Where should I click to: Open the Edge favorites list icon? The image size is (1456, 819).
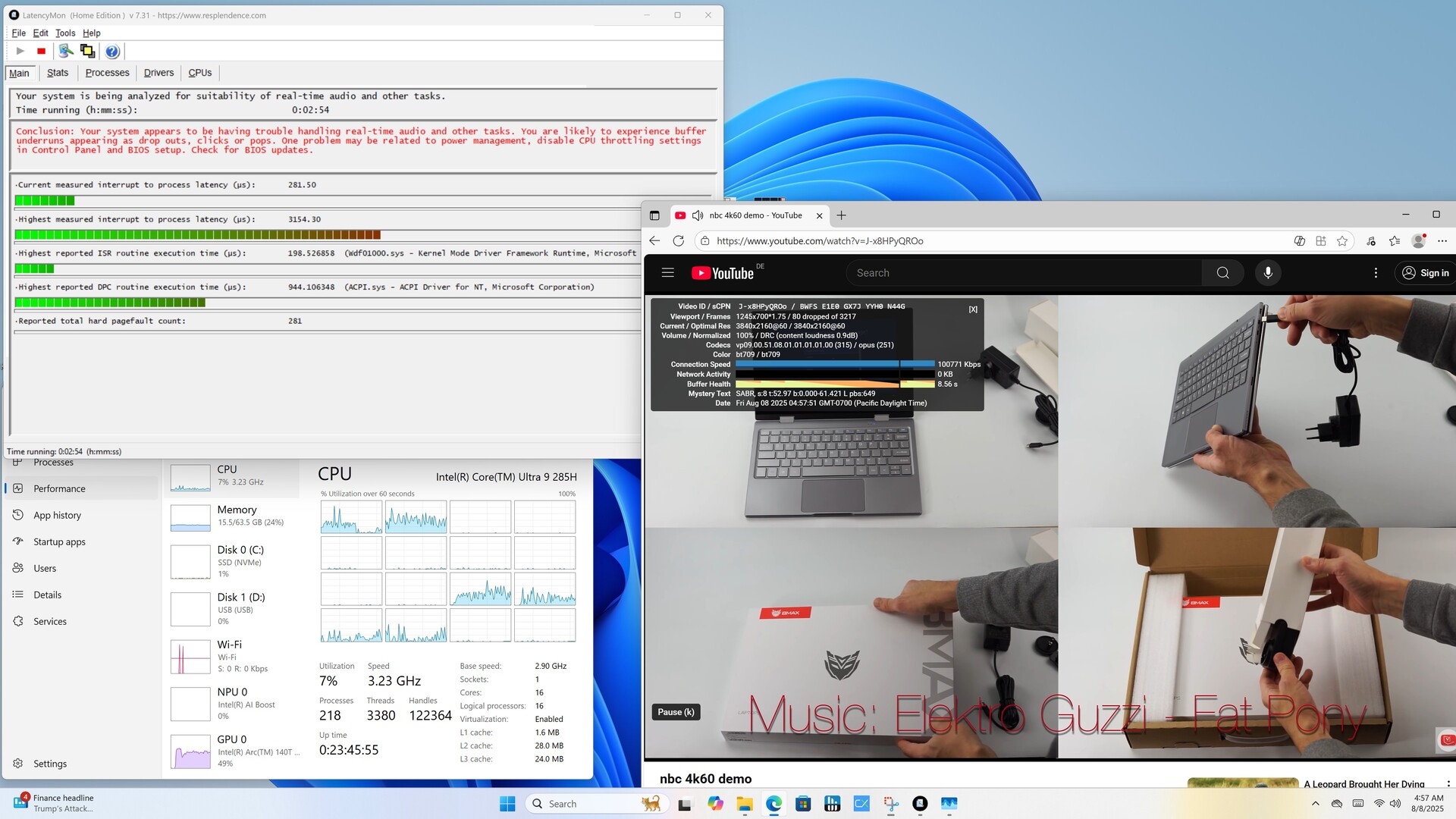click(1395, 240)
